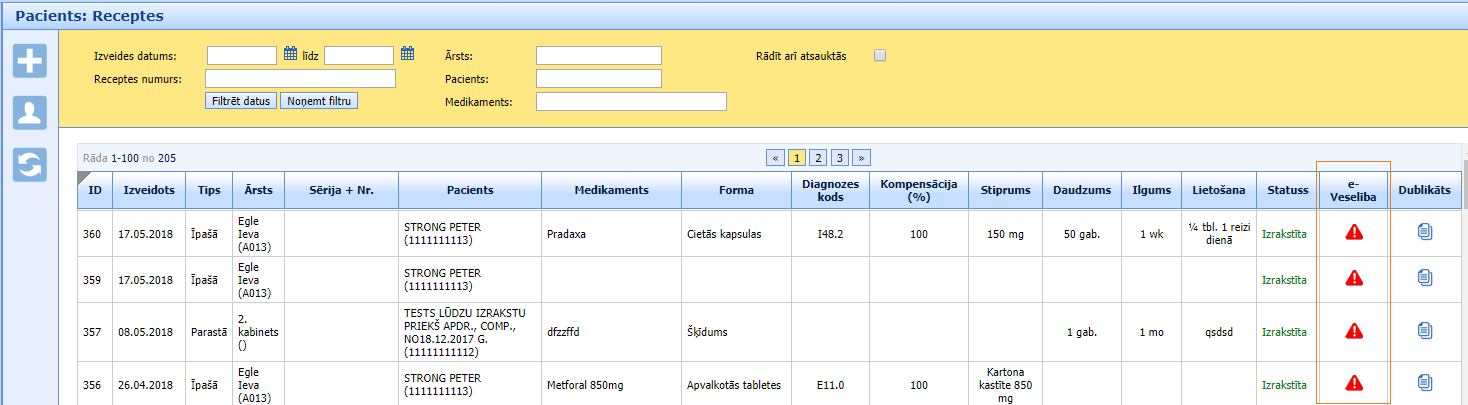Open the patient profile icon in sidebar
This screenshot has width=1468, height=405.
pyautogui.click(x=30, y=113)
